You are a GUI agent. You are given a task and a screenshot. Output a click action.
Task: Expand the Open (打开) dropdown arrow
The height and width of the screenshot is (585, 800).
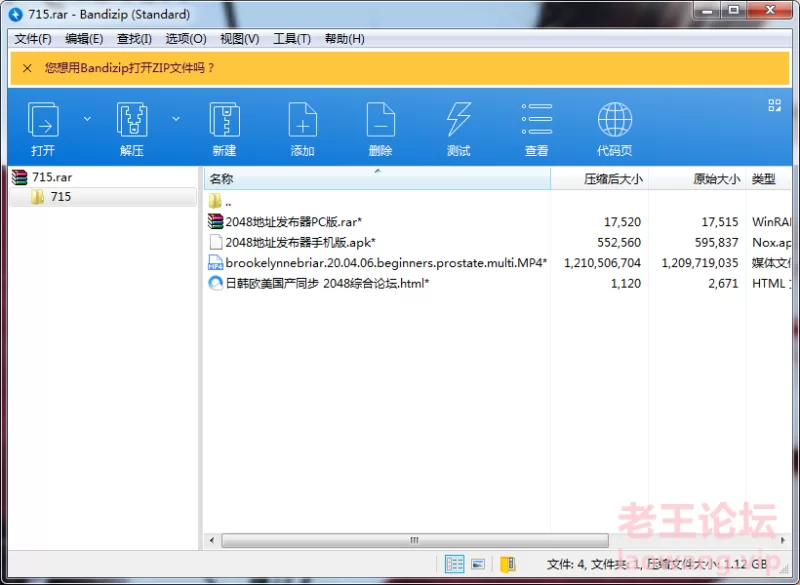tap(87, 119)
